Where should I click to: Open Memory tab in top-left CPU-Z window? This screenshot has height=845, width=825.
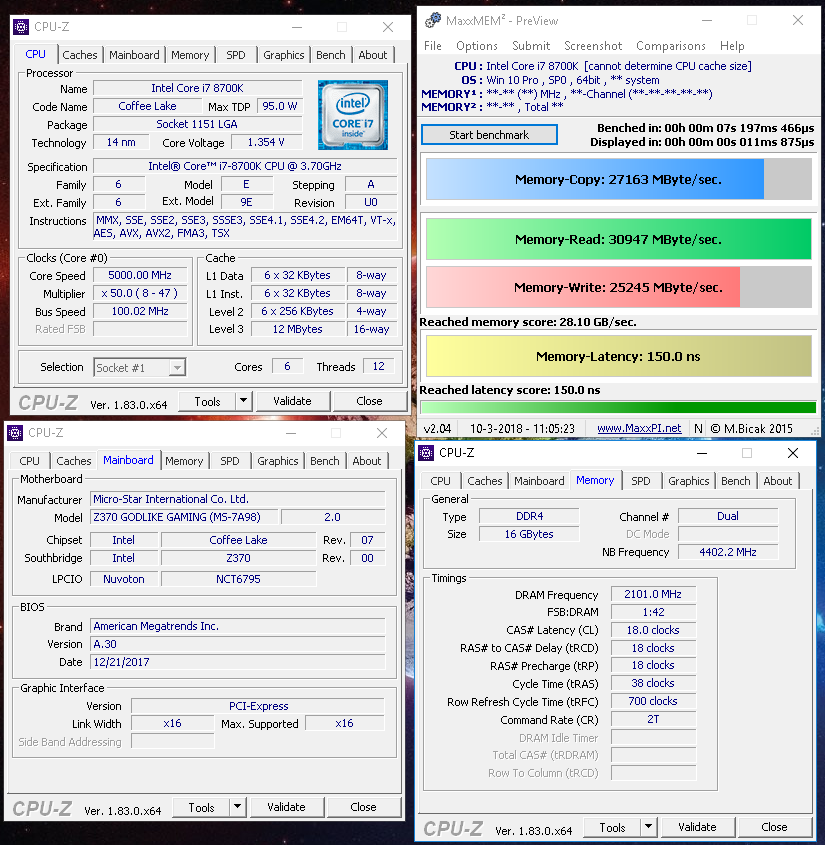[190, 55]
